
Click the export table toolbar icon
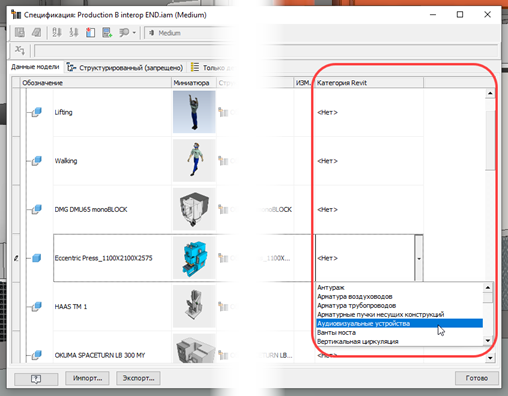pyautogui.click(x=107, y=33)
